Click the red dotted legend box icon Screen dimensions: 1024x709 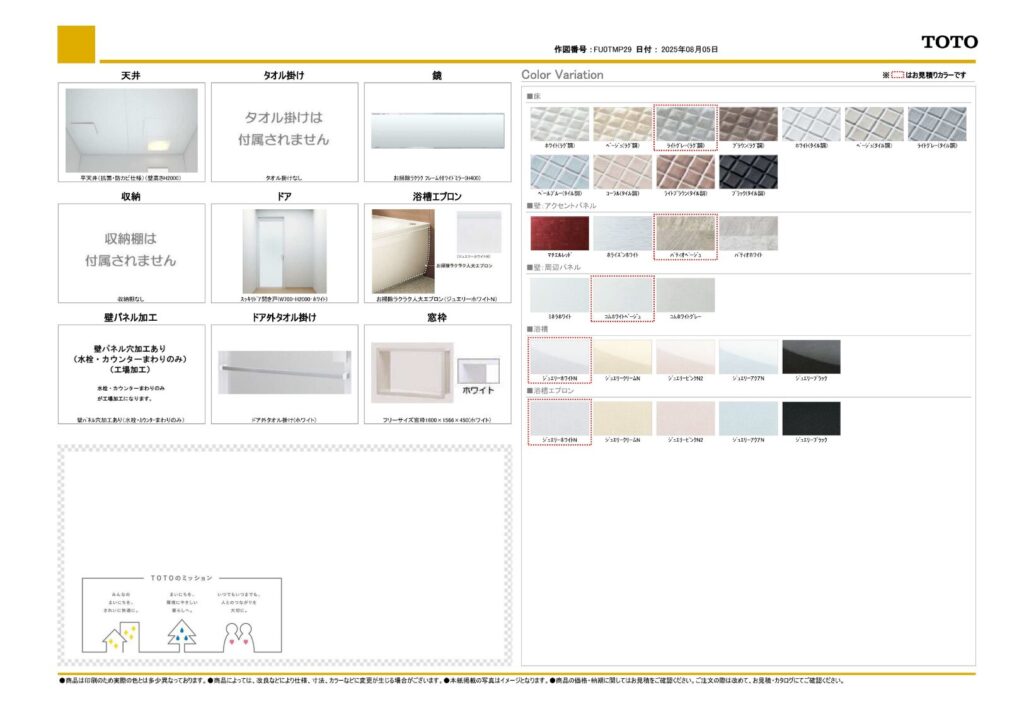897,75
